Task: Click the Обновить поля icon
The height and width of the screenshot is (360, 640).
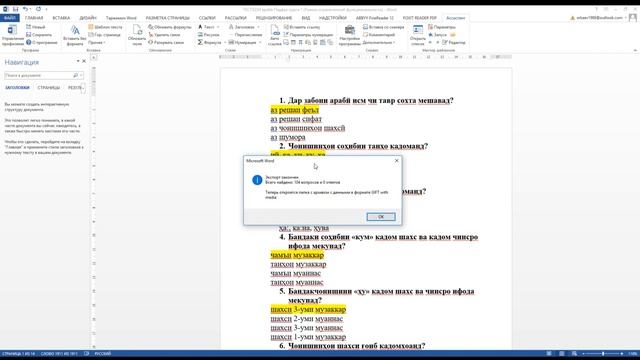Action: (137, 35)
